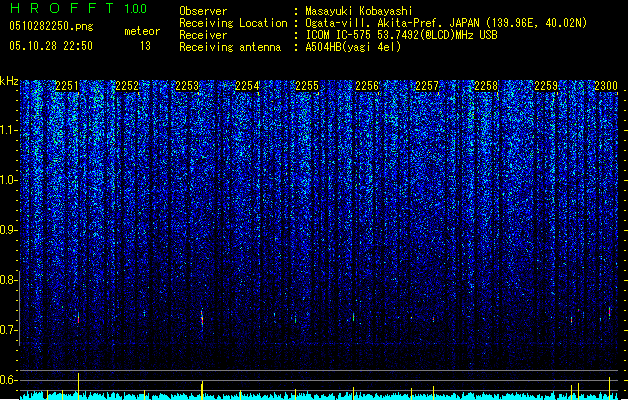Screen dimensions: 629x400
Task: Click the 2256 time marker
Action: (x=367, y=86)
